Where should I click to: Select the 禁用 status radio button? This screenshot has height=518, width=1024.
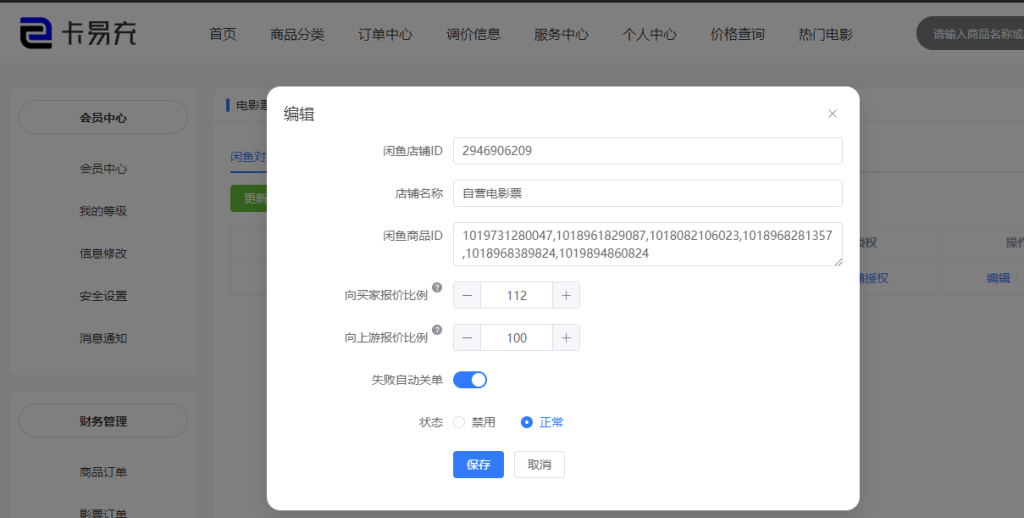coord(460,422)
